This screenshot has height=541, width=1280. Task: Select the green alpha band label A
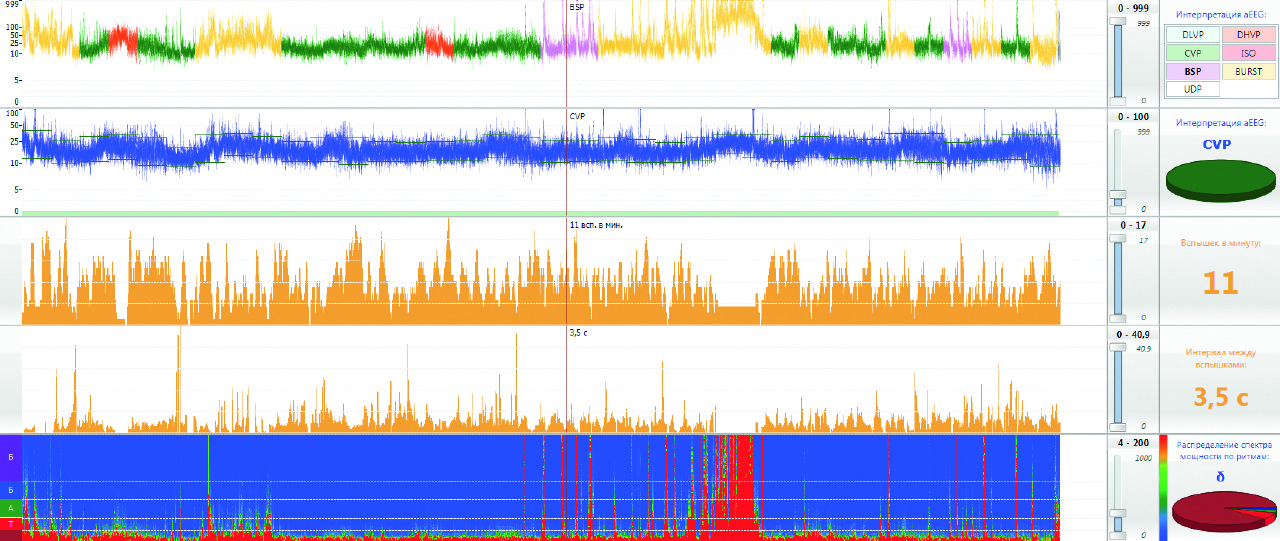(11, 507)
